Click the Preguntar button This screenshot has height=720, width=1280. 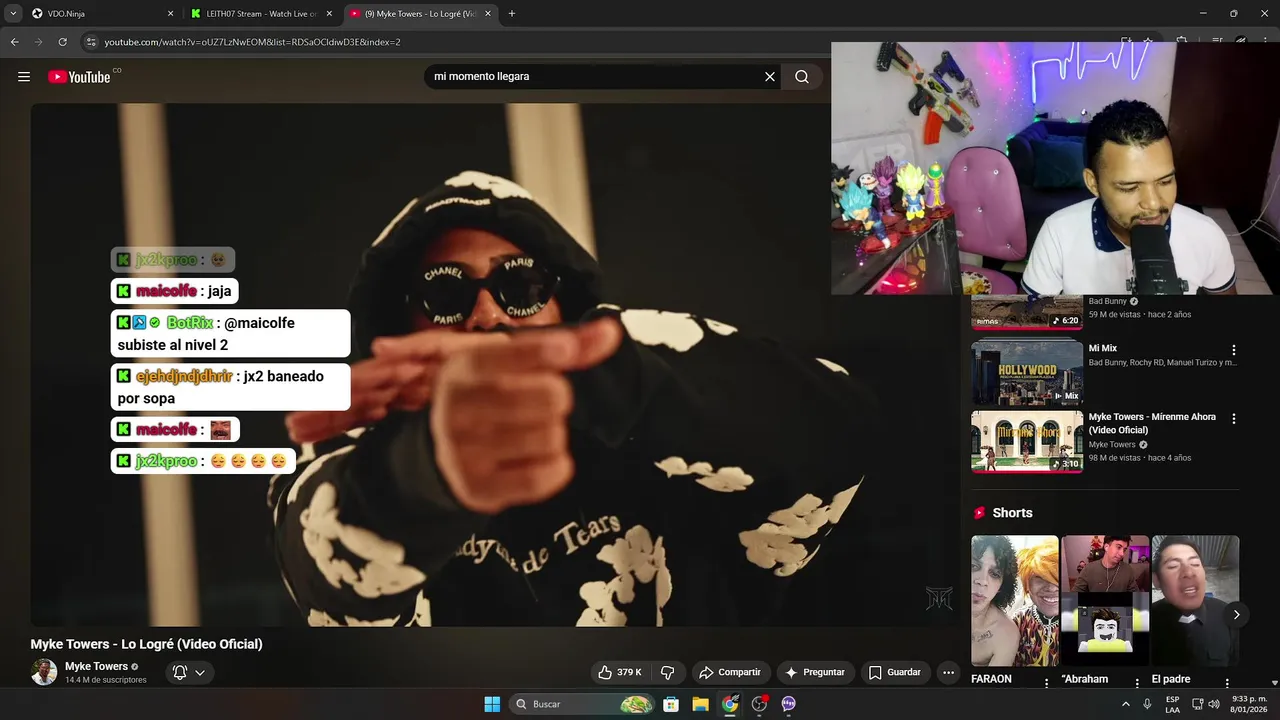pyautogui.click(x=815, y=672)
